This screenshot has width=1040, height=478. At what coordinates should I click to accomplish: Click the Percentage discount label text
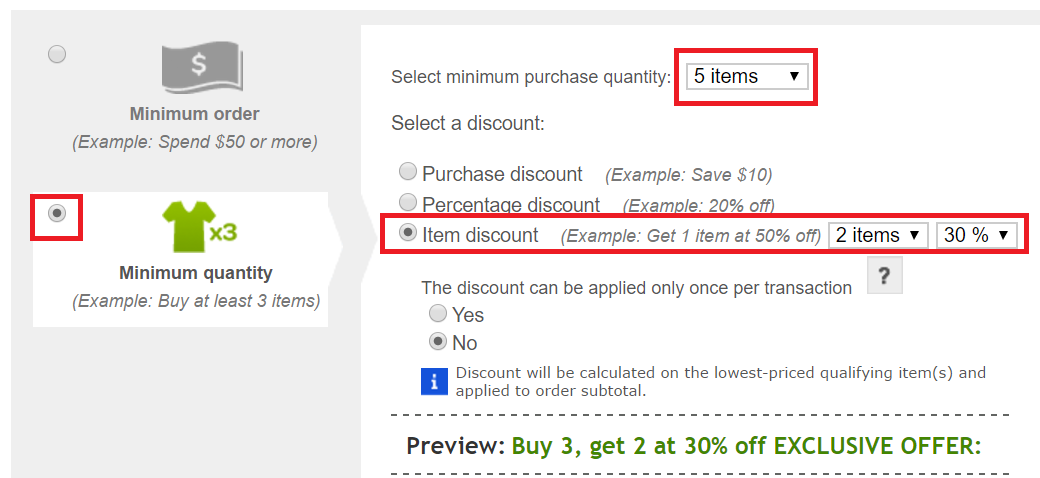pyautogui.click(x=511, y=204)
